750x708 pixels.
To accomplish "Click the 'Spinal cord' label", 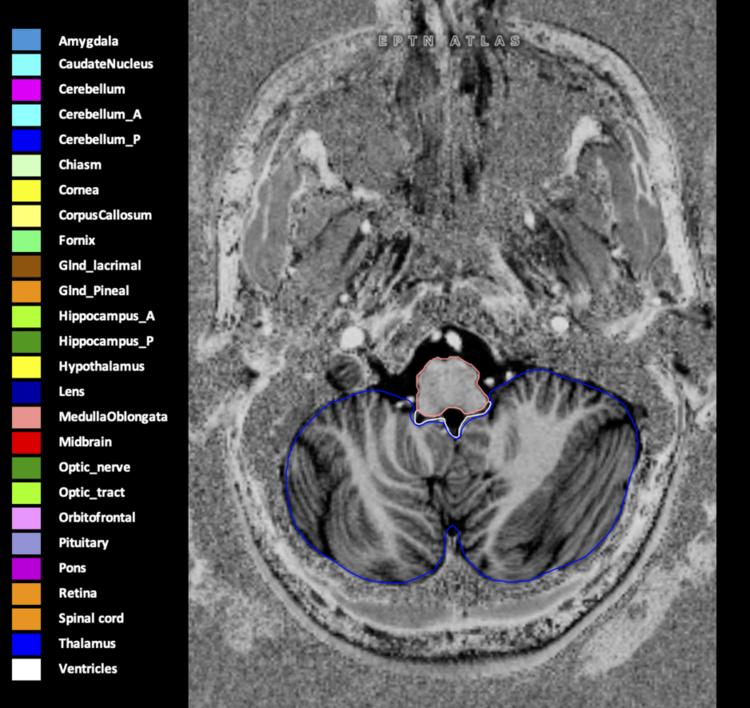I will (91, 619).
